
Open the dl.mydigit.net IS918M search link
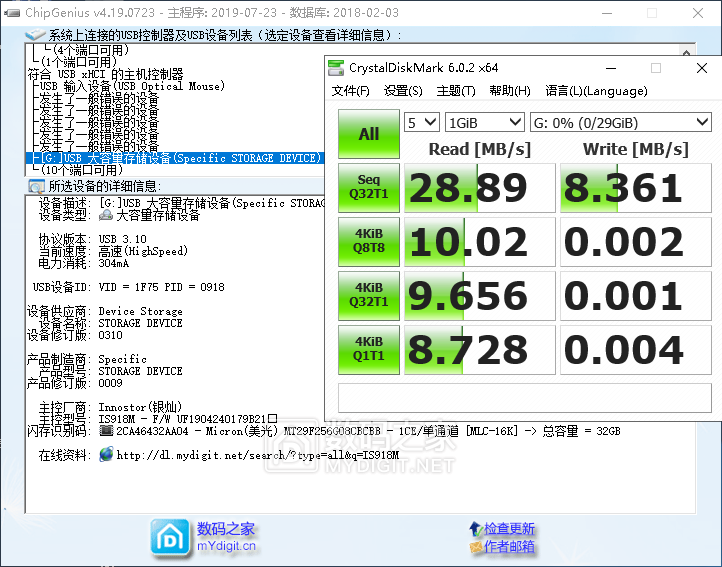click(258, 455)
